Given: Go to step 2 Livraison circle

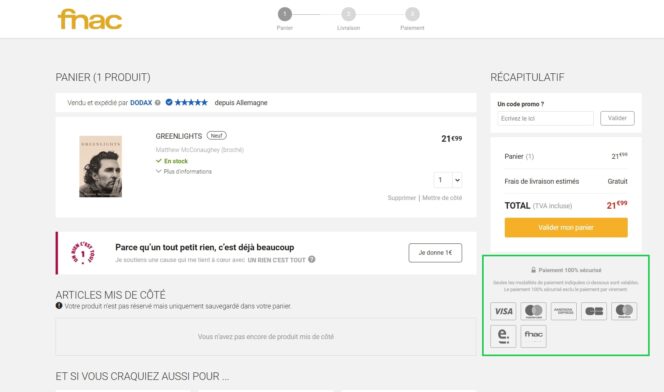Looking at the screenshot, I should point(348,14).
